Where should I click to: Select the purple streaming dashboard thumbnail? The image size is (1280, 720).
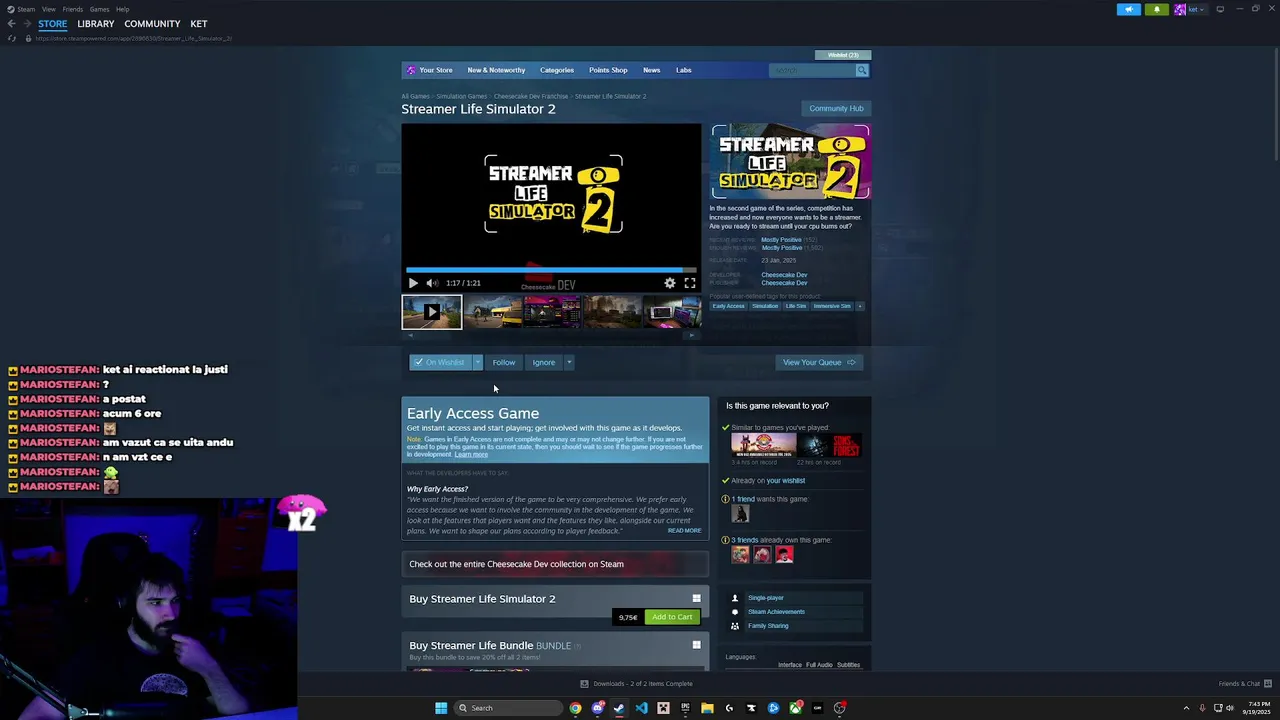(552, 312)
